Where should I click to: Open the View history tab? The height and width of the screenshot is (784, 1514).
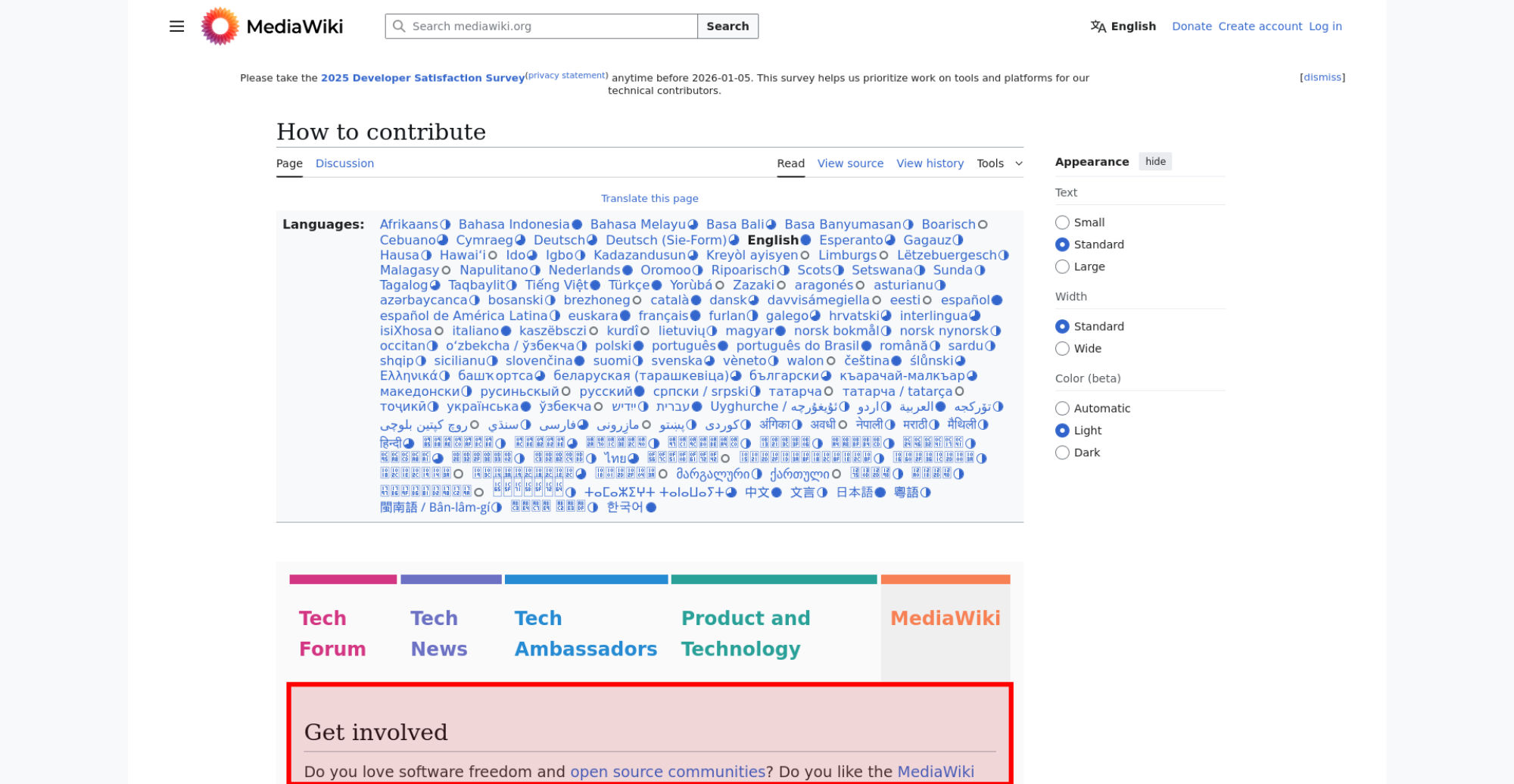[930, 163]
